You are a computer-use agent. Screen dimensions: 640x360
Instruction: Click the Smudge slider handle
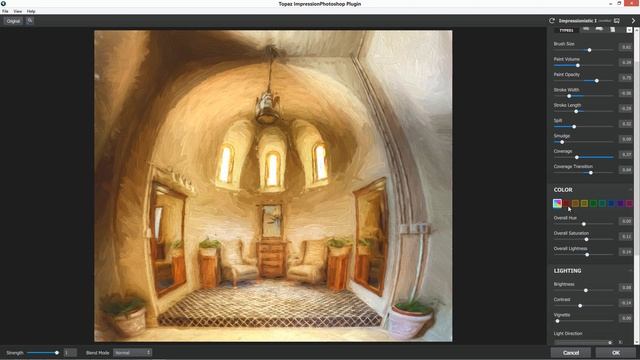(x=562, y=142)
